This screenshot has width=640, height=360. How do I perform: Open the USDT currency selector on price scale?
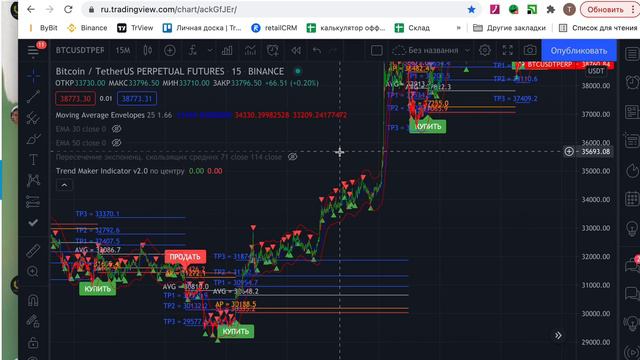596,71
